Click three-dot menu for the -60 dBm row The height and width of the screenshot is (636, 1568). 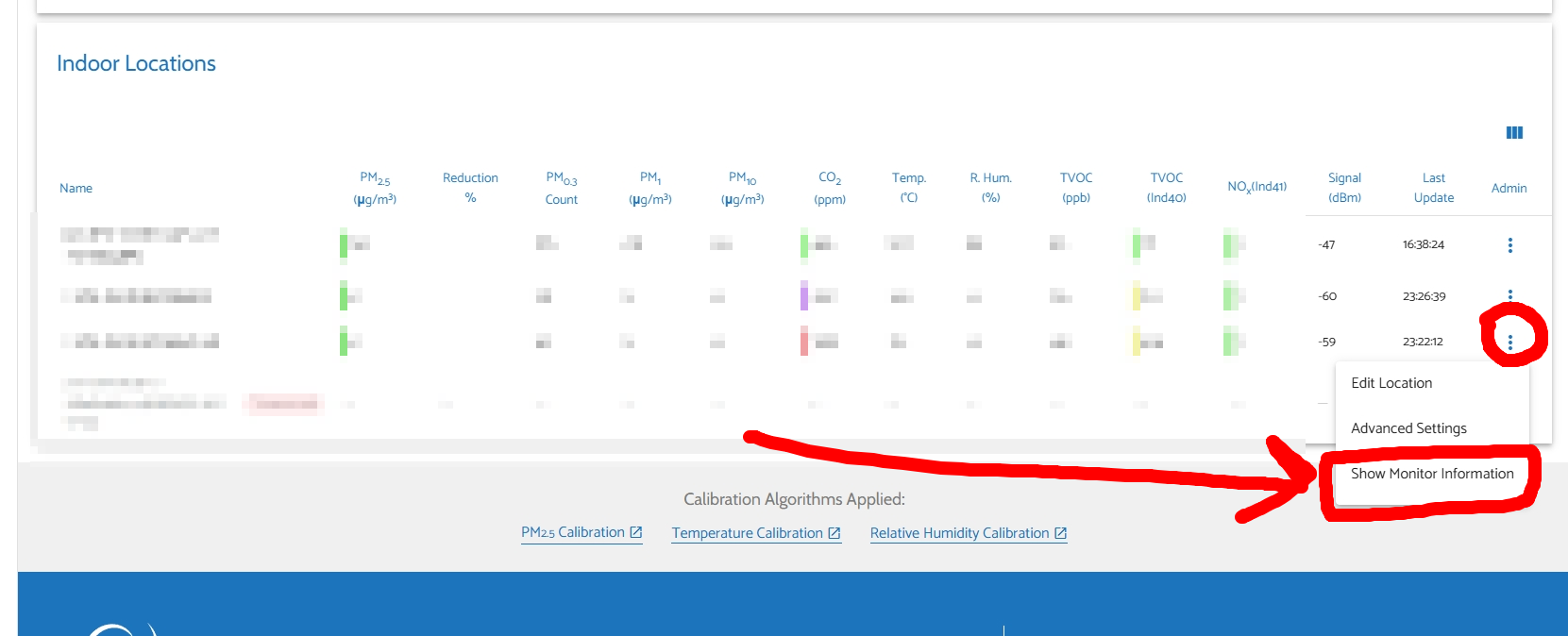[1509, 295]
